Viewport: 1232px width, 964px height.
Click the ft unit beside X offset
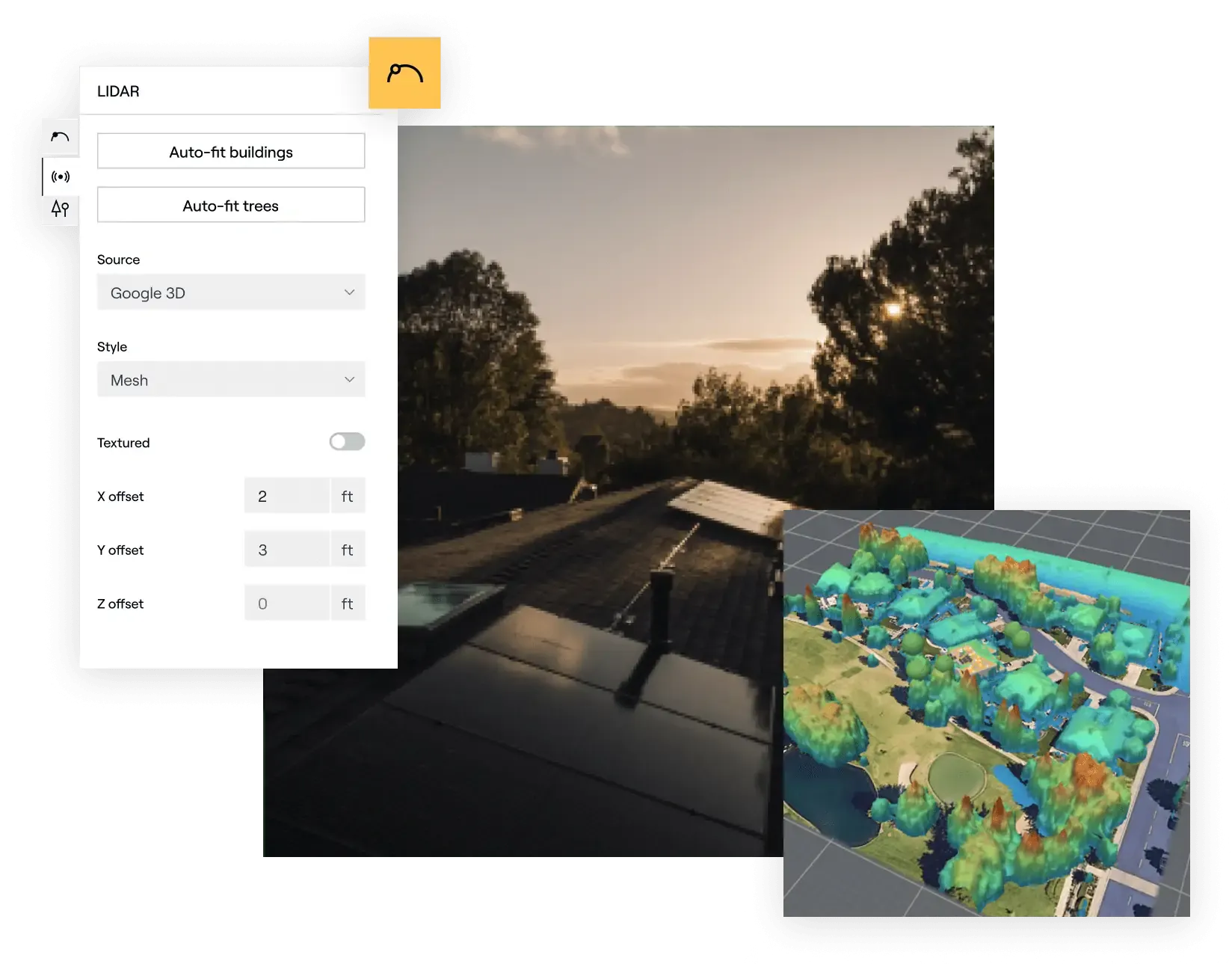click(x=348, y=496)
